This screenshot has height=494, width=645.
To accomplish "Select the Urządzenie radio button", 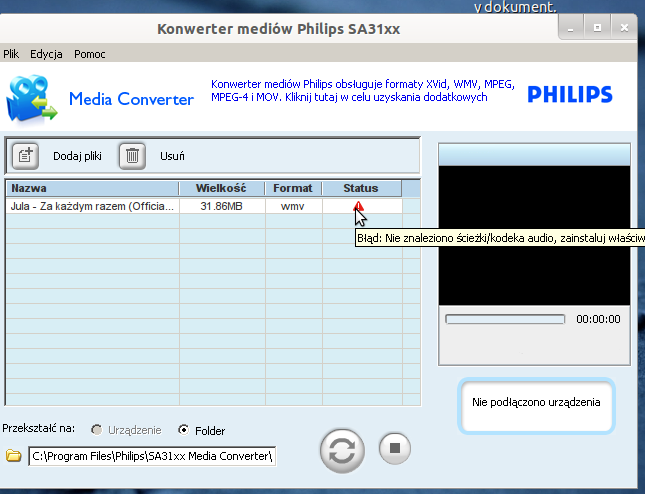I will click(97, 430).
